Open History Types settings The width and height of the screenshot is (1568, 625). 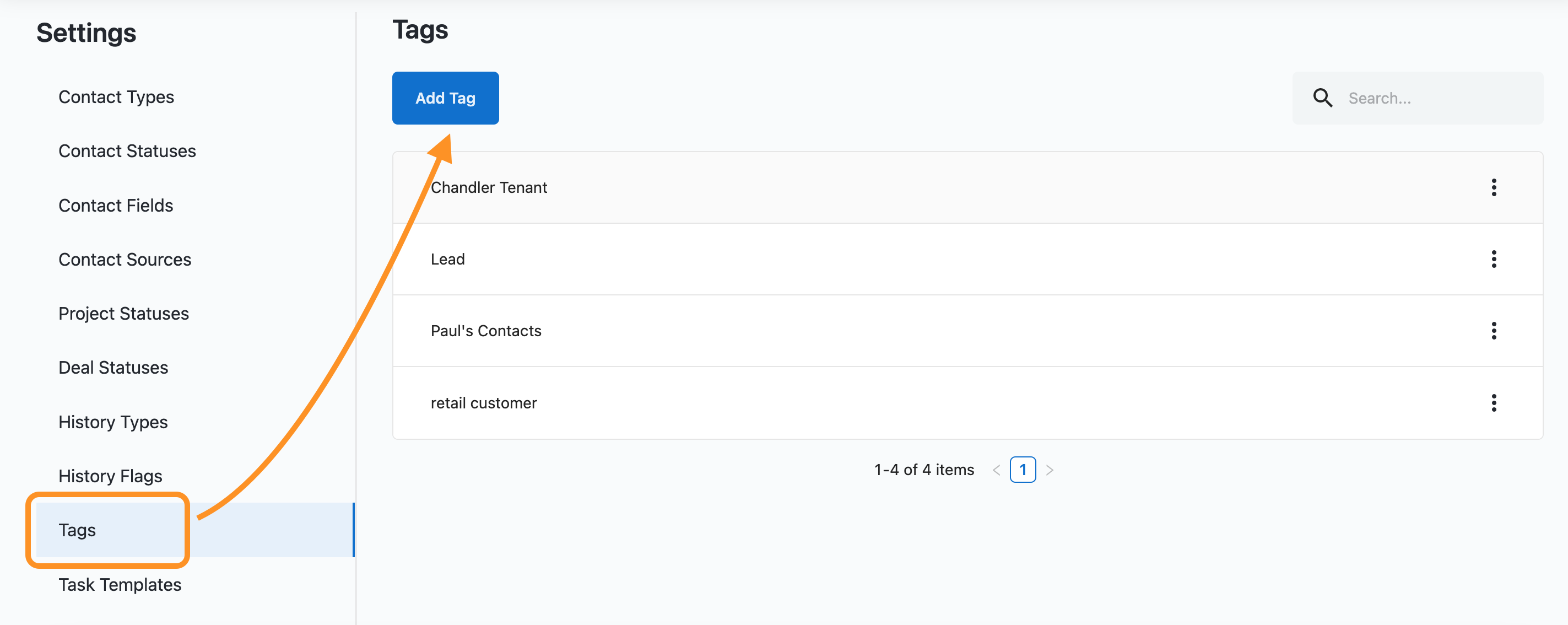(x=113, y=422)
